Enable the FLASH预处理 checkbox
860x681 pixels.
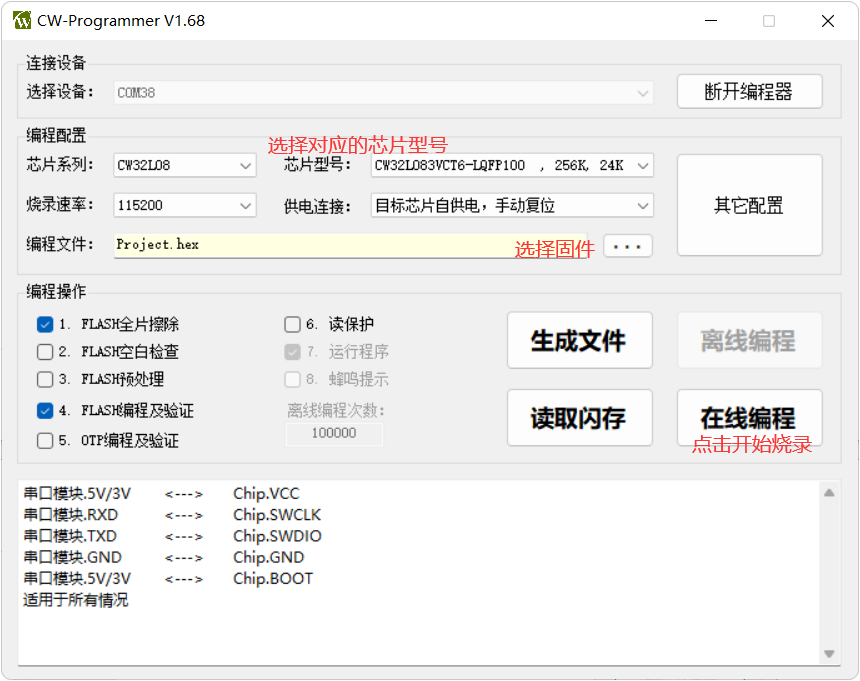pyautogui.click(x=44, y=379)
